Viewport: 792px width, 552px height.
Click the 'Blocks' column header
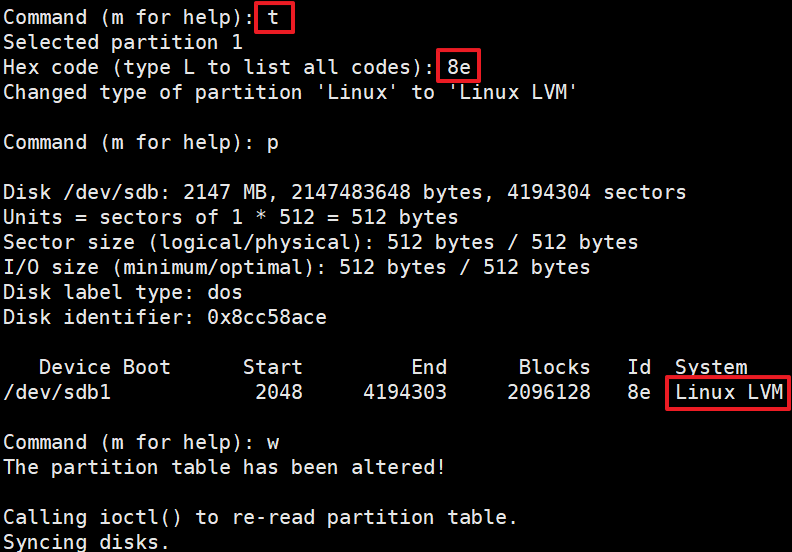pos(554,367)
